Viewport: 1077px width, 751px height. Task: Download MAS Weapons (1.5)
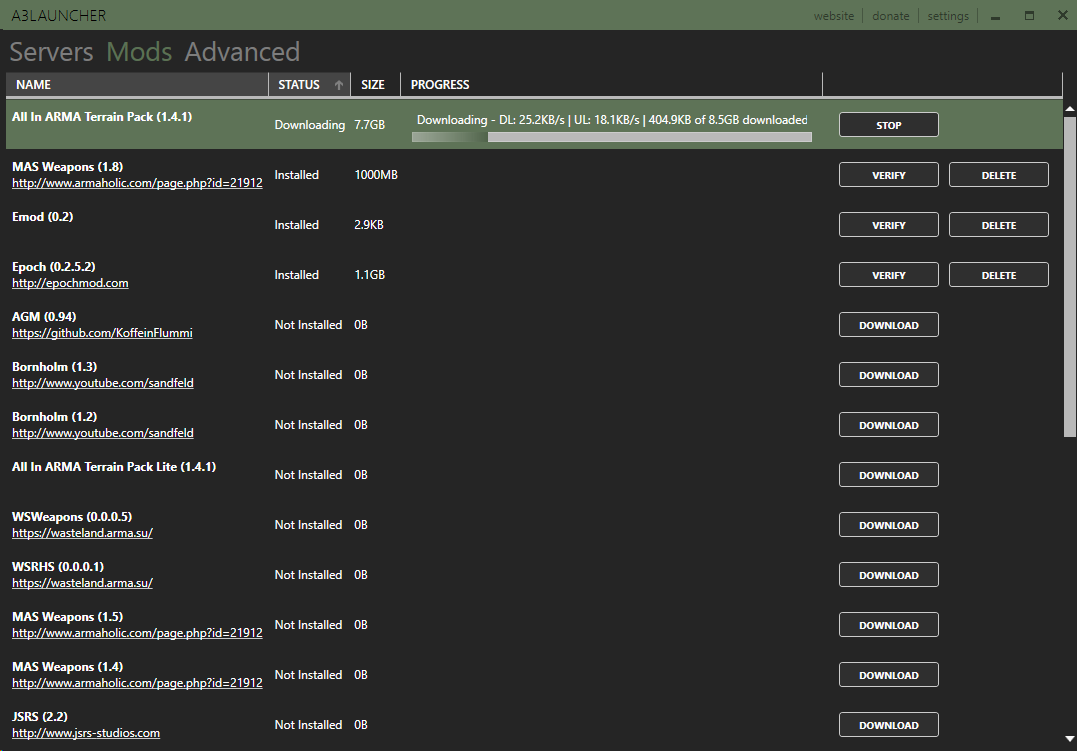pyautogui.click(x=889, y=625)
